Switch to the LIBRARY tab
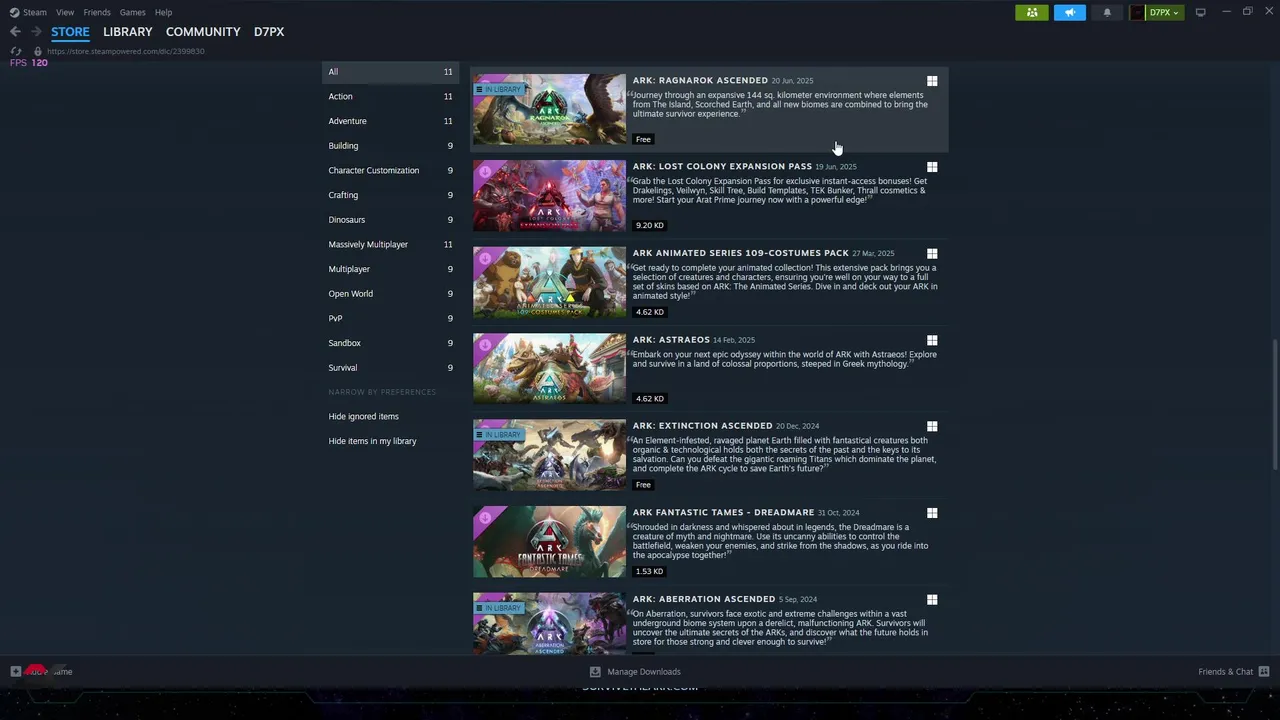Image resolution: width=1280 pixels, height=720 pixels. pos(128,32)
